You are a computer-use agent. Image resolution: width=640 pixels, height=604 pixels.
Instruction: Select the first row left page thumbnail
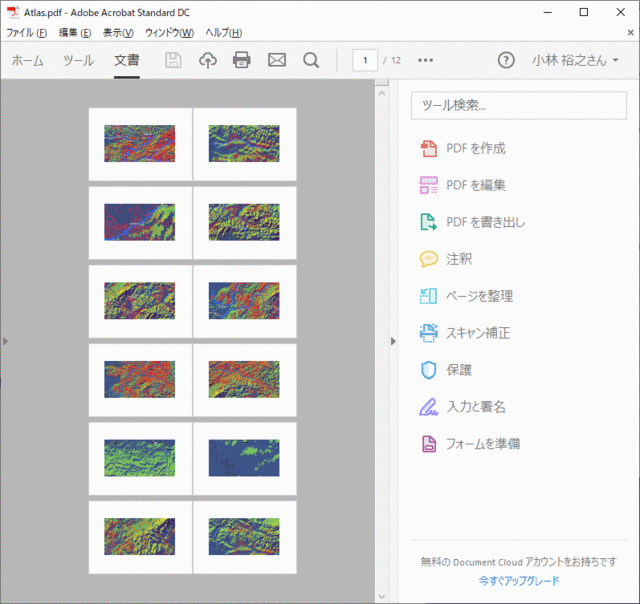140,144
